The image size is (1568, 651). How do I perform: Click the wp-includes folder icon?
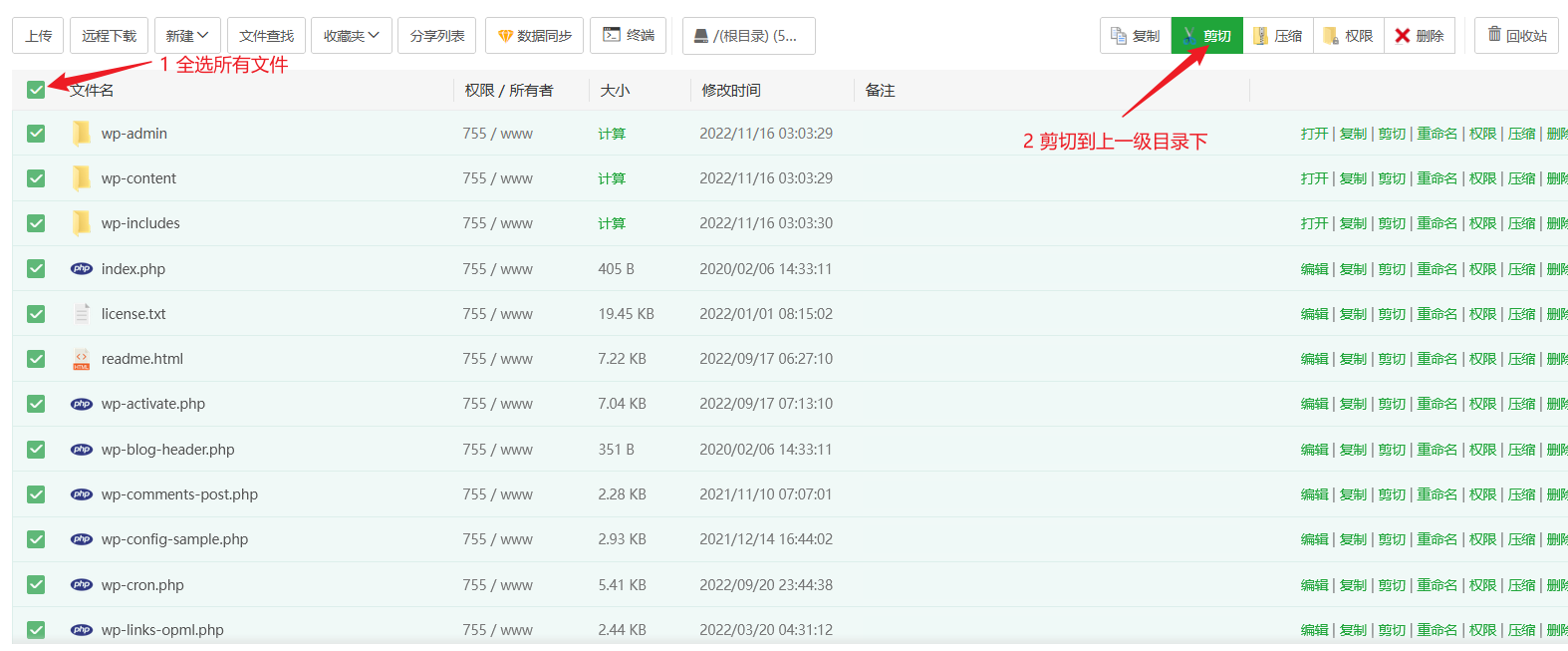click(x=82, y=223)
